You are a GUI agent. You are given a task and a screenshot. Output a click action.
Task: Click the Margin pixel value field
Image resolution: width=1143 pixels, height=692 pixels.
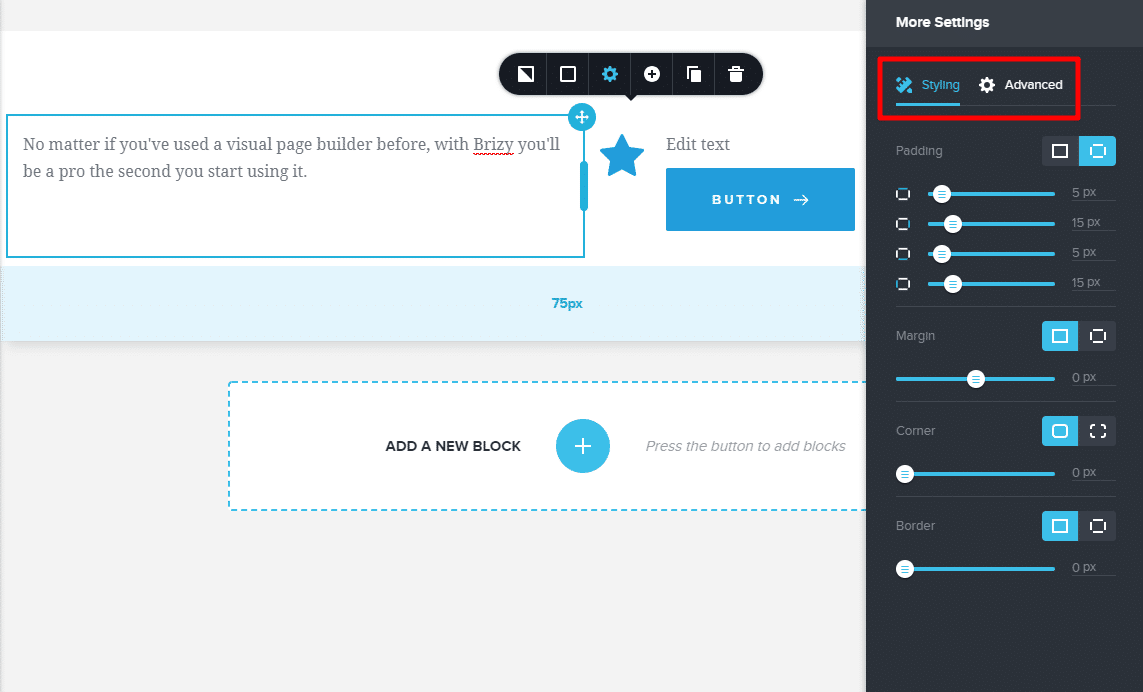(x=1092, y=378)
